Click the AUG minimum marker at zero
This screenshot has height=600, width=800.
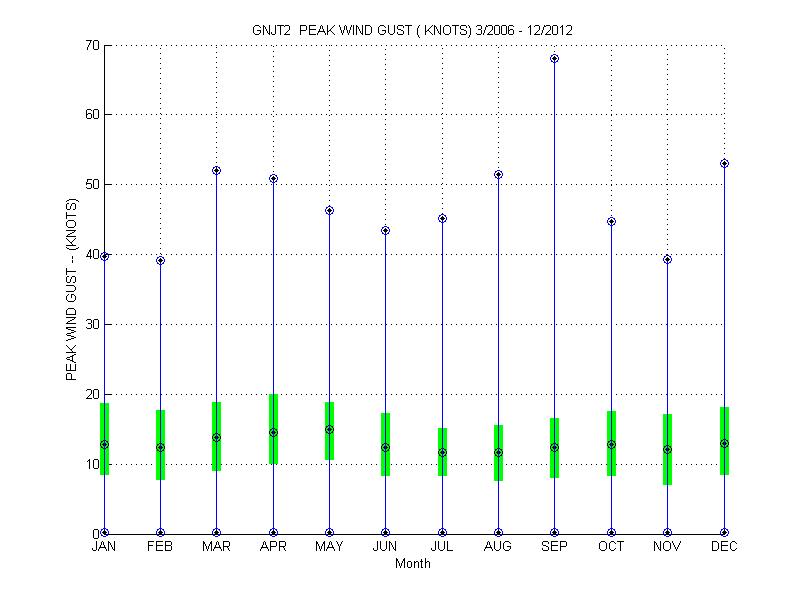[x=498, y=533]
